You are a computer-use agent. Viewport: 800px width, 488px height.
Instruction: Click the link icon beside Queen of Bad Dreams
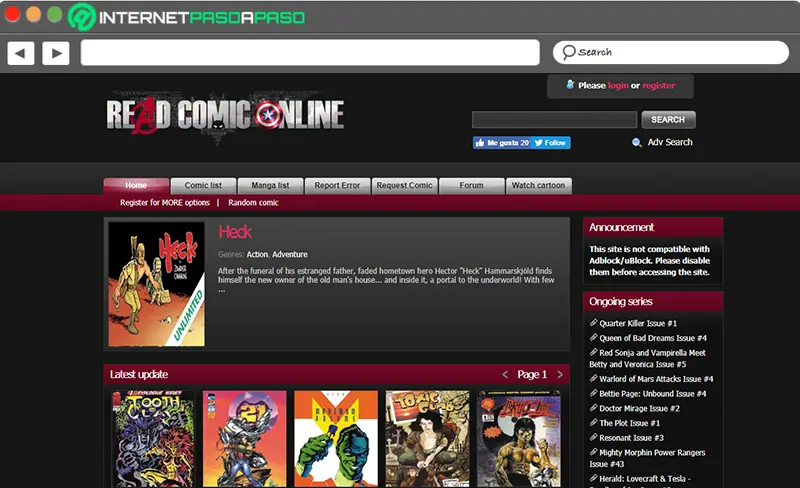(x=593, y=337)
